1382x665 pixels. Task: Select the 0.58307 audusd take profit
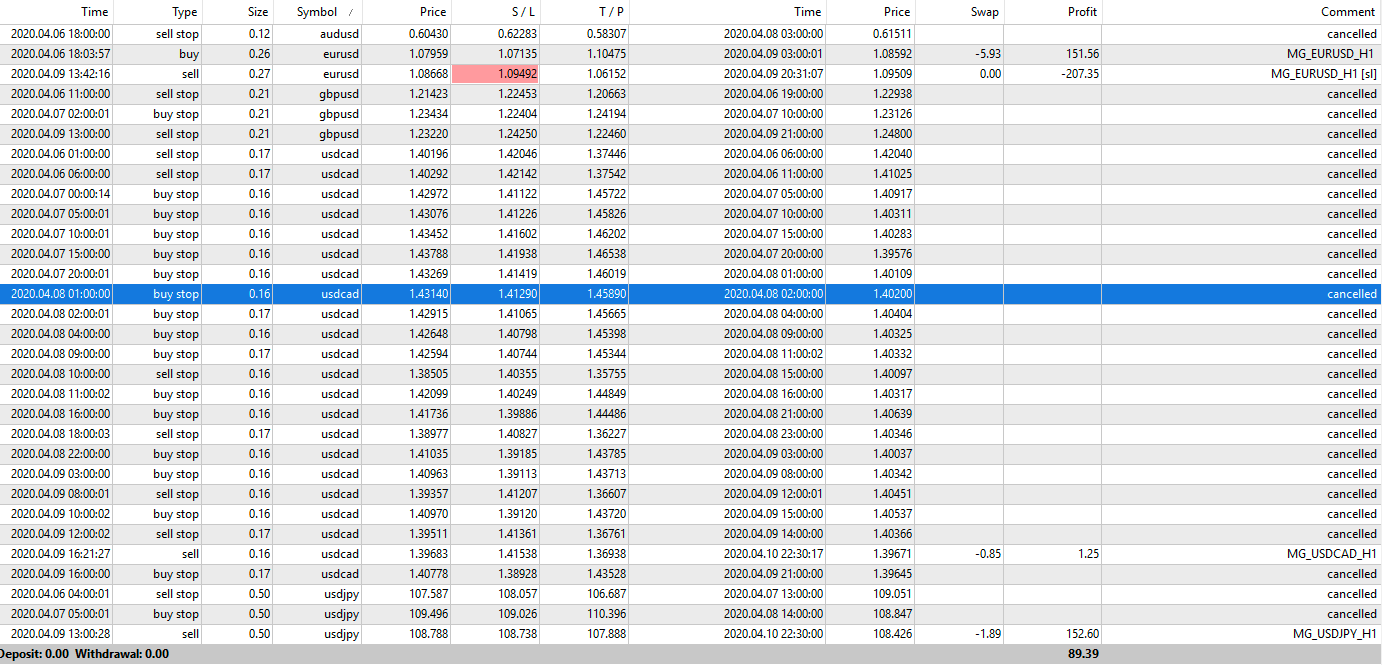pos(607,34)
